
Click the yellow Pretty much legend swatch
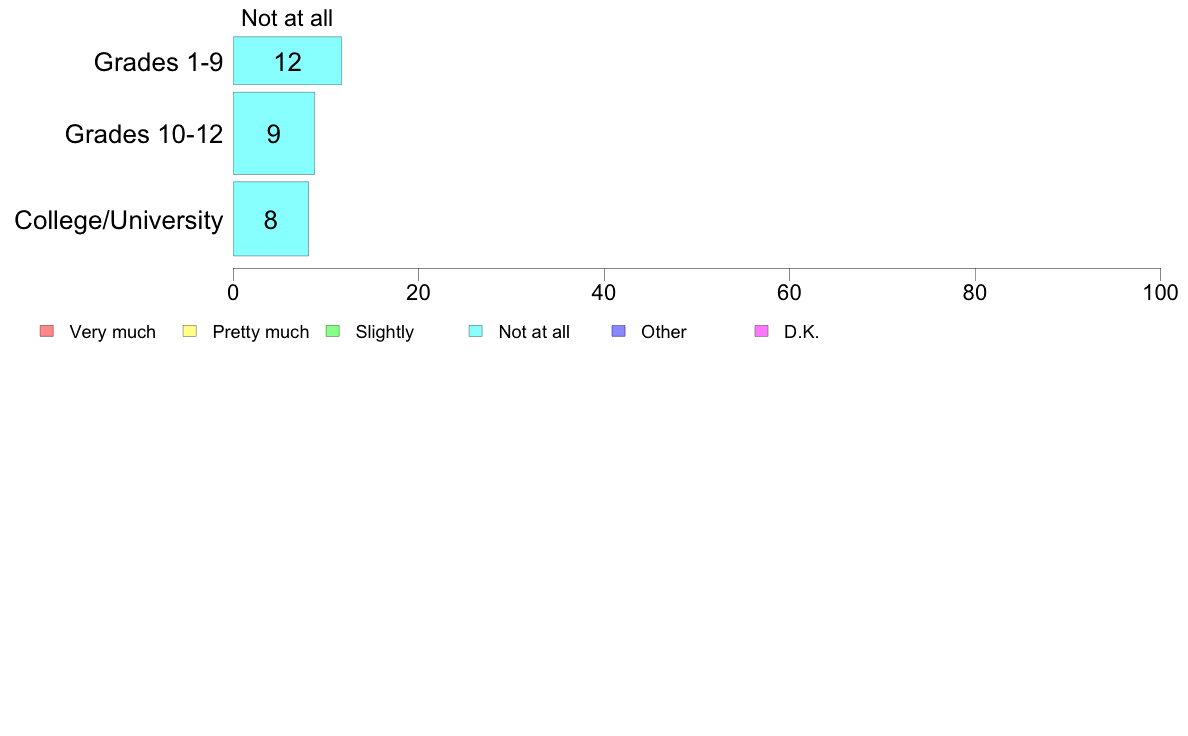(190, 331)
